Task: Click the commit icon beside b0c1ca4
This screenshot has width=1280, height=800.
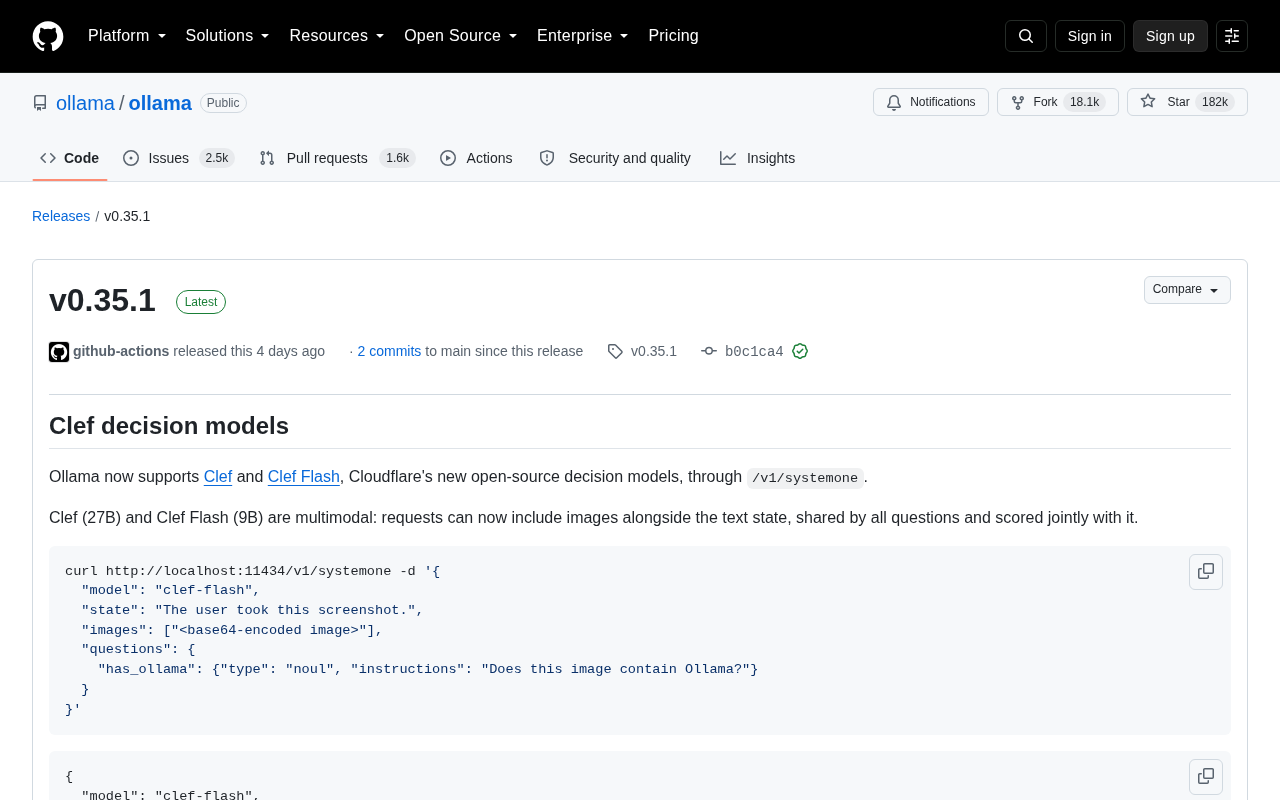Action: point(709,351)
